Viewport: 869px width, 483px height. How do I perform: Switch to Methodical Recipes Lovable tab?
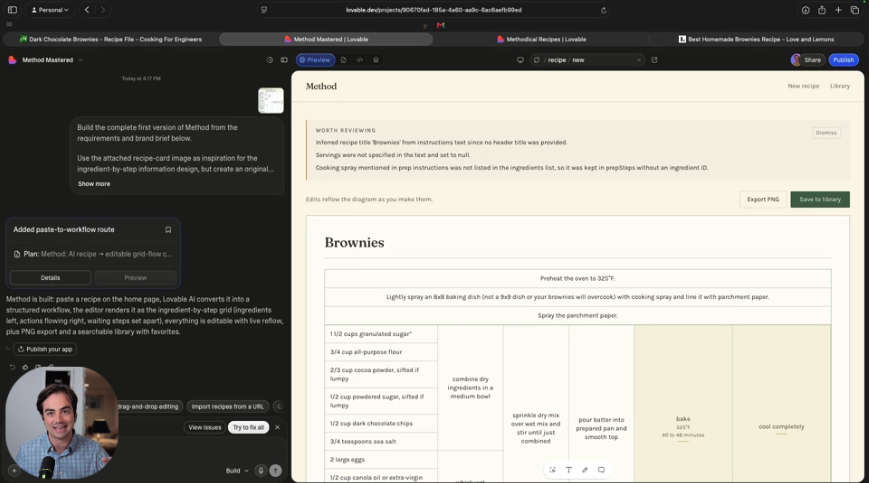coord(541,39)
